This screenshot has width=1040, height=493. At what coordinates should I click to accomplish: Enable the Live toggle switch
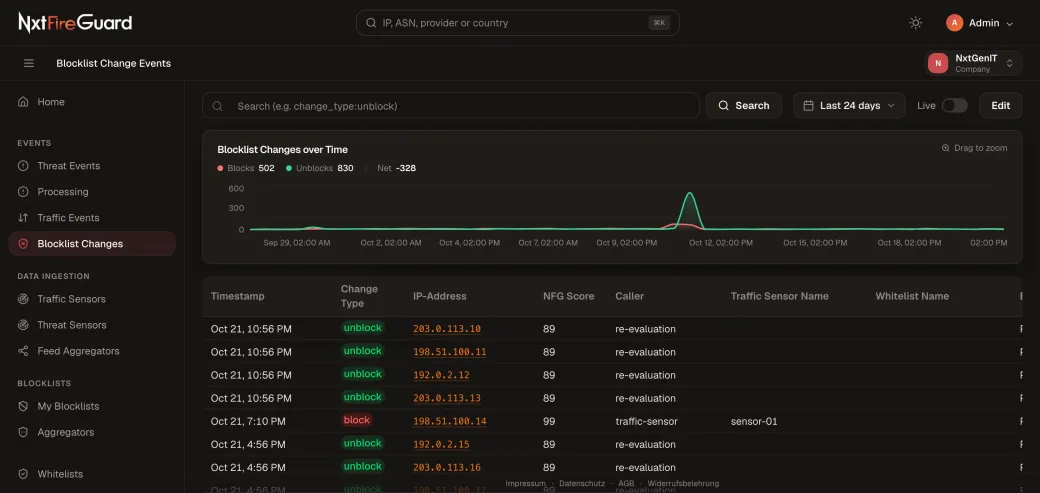[x=954, y=106]
